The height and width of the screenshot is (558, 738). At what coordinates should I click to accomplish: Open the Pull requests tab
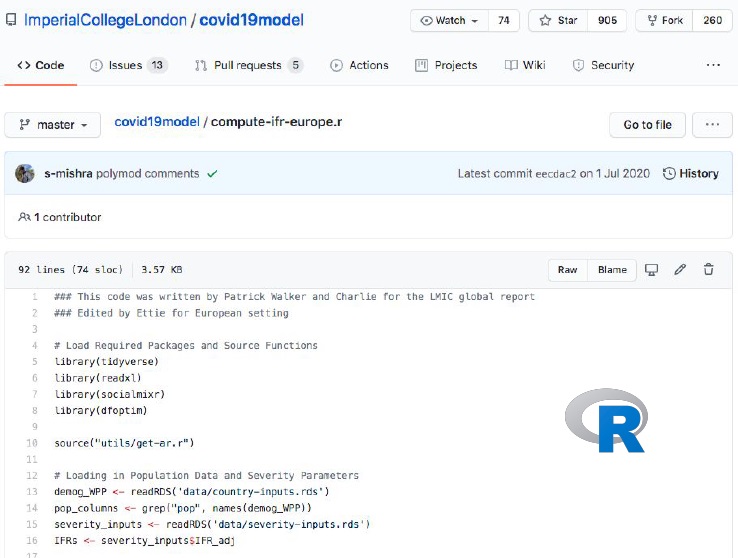(x=248, y=65)
